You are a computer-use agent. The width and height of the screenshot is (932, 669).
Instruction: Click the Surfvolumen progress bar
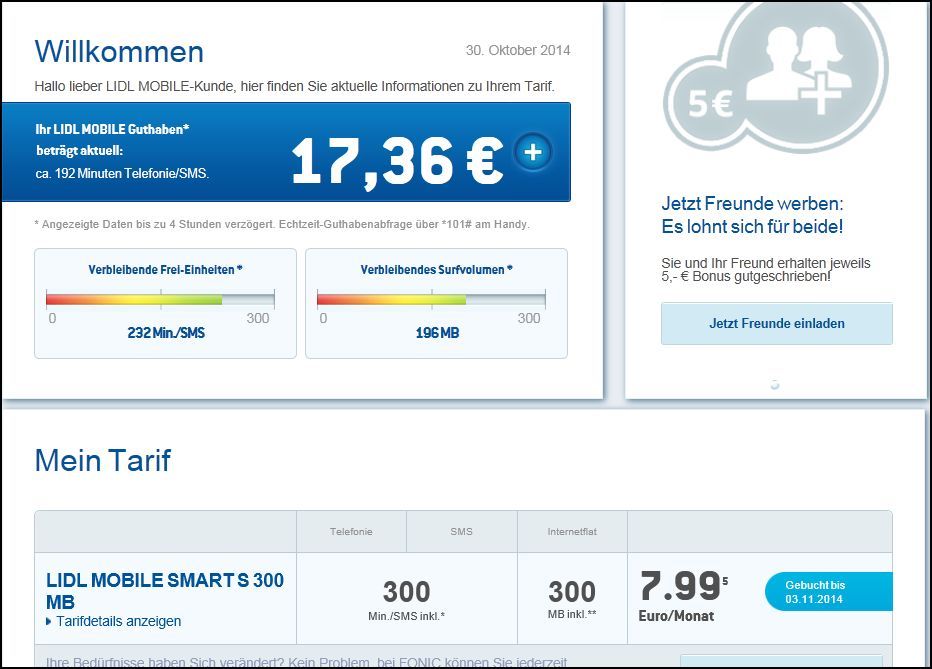(x=432, y=299)
